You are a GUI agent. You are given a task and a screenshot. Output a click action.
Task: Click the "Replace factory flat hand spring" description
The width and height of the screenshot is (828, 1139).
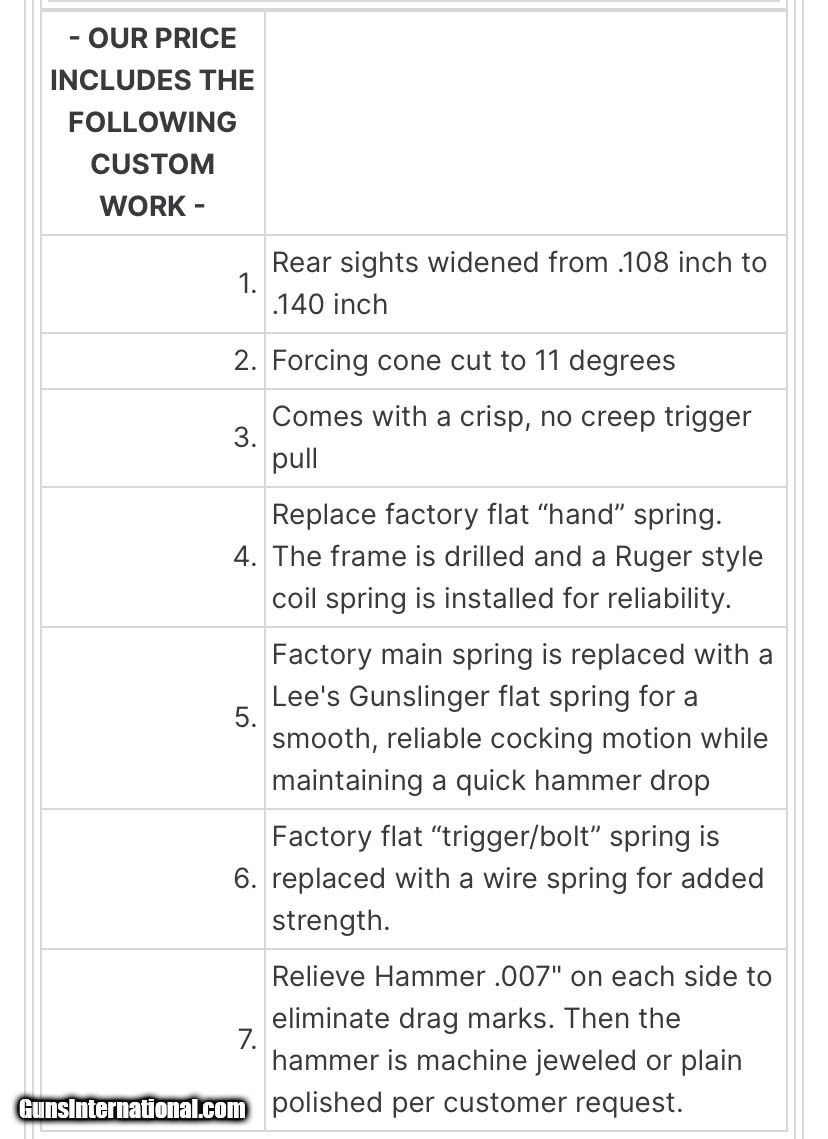pyautogui.click(x=517, y=556)
